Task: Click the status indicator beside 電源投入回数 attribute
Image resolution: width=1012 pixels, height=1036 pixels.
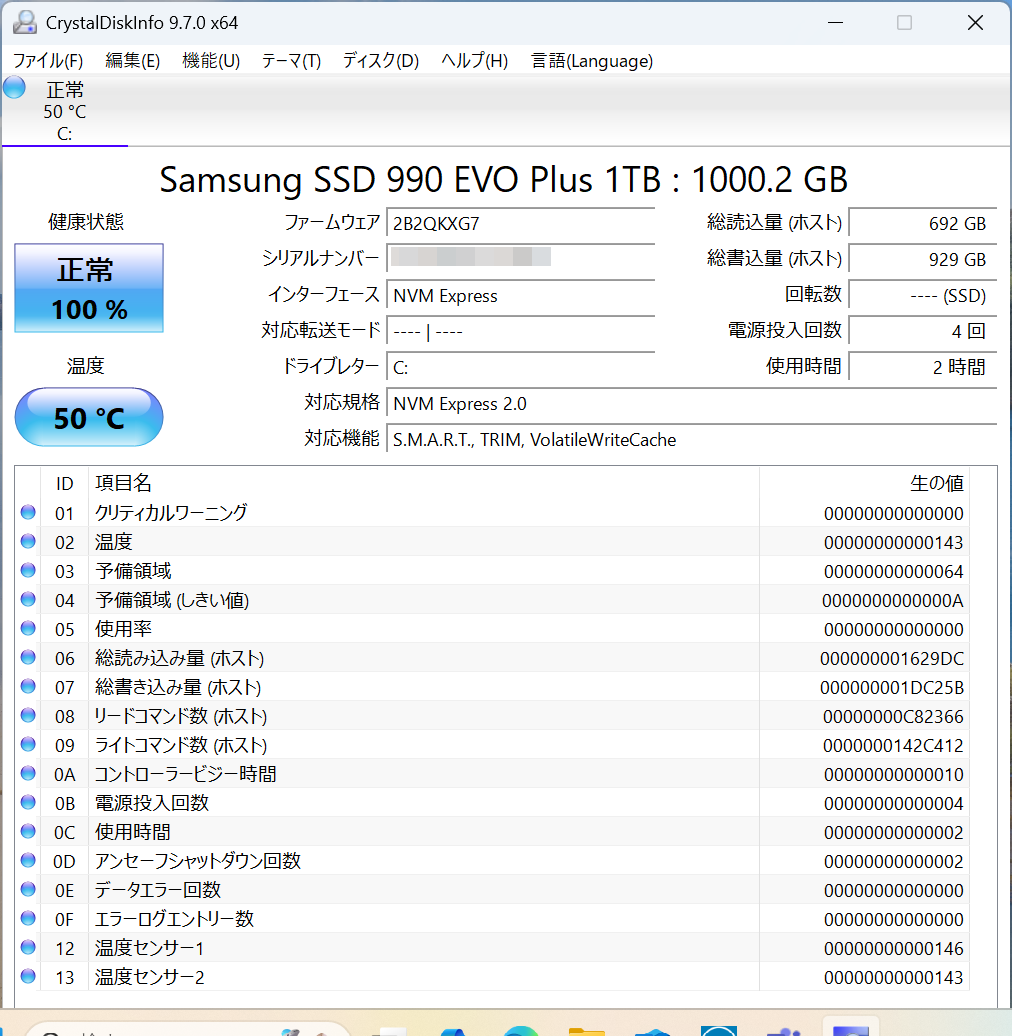Action: (x=29, y=803)
